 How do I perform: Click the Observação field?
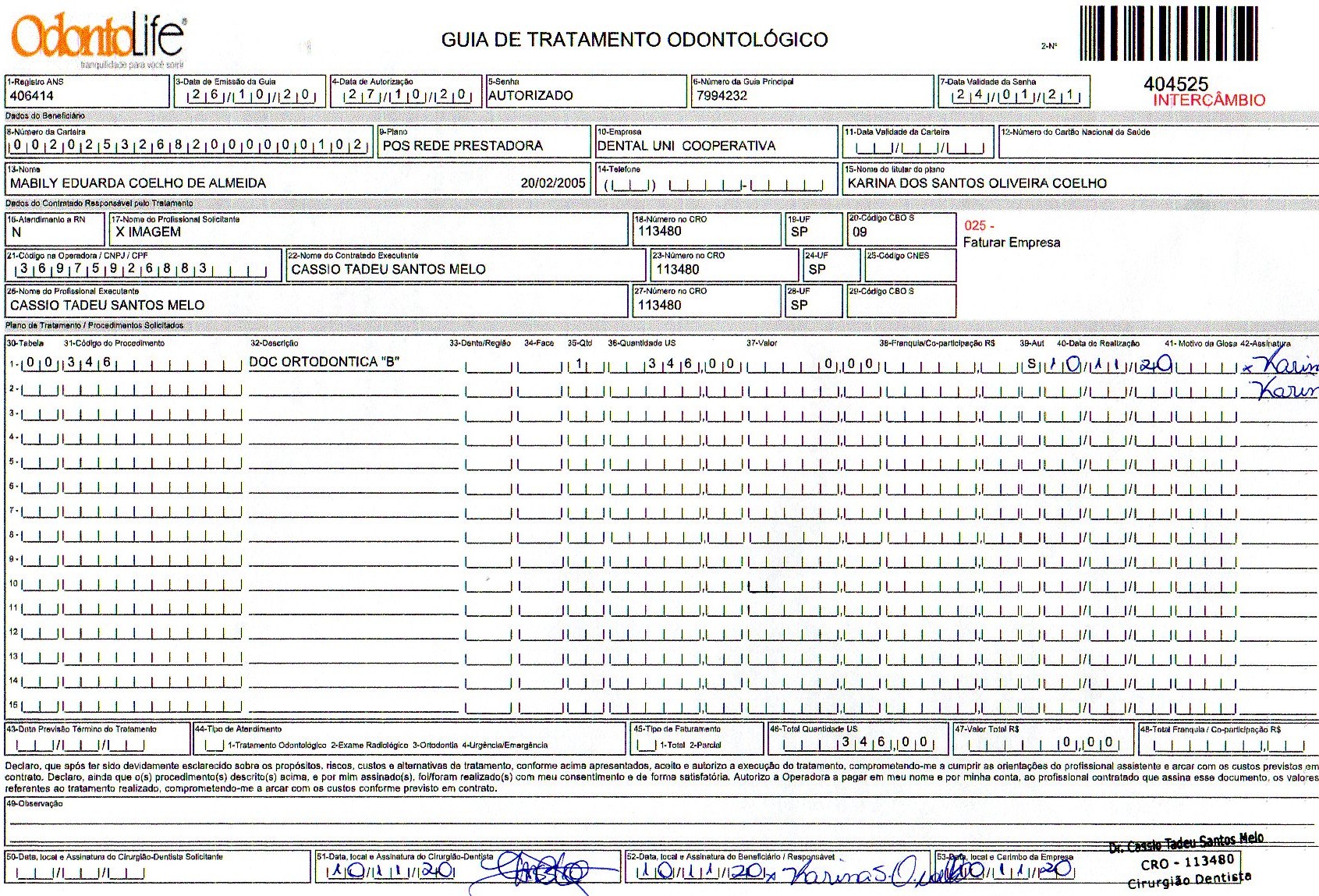(661, 822)
